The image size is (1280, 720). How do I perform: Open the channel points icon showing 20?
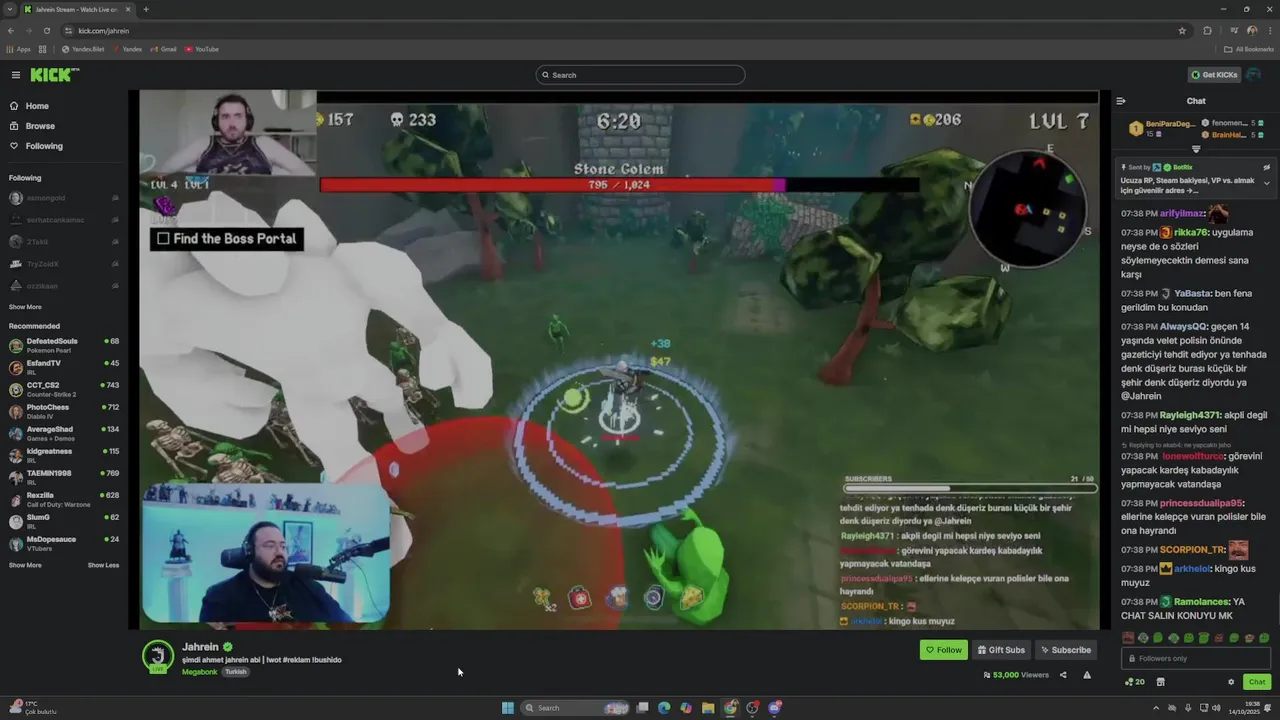pyautogui.click(x=1135, y=682)
